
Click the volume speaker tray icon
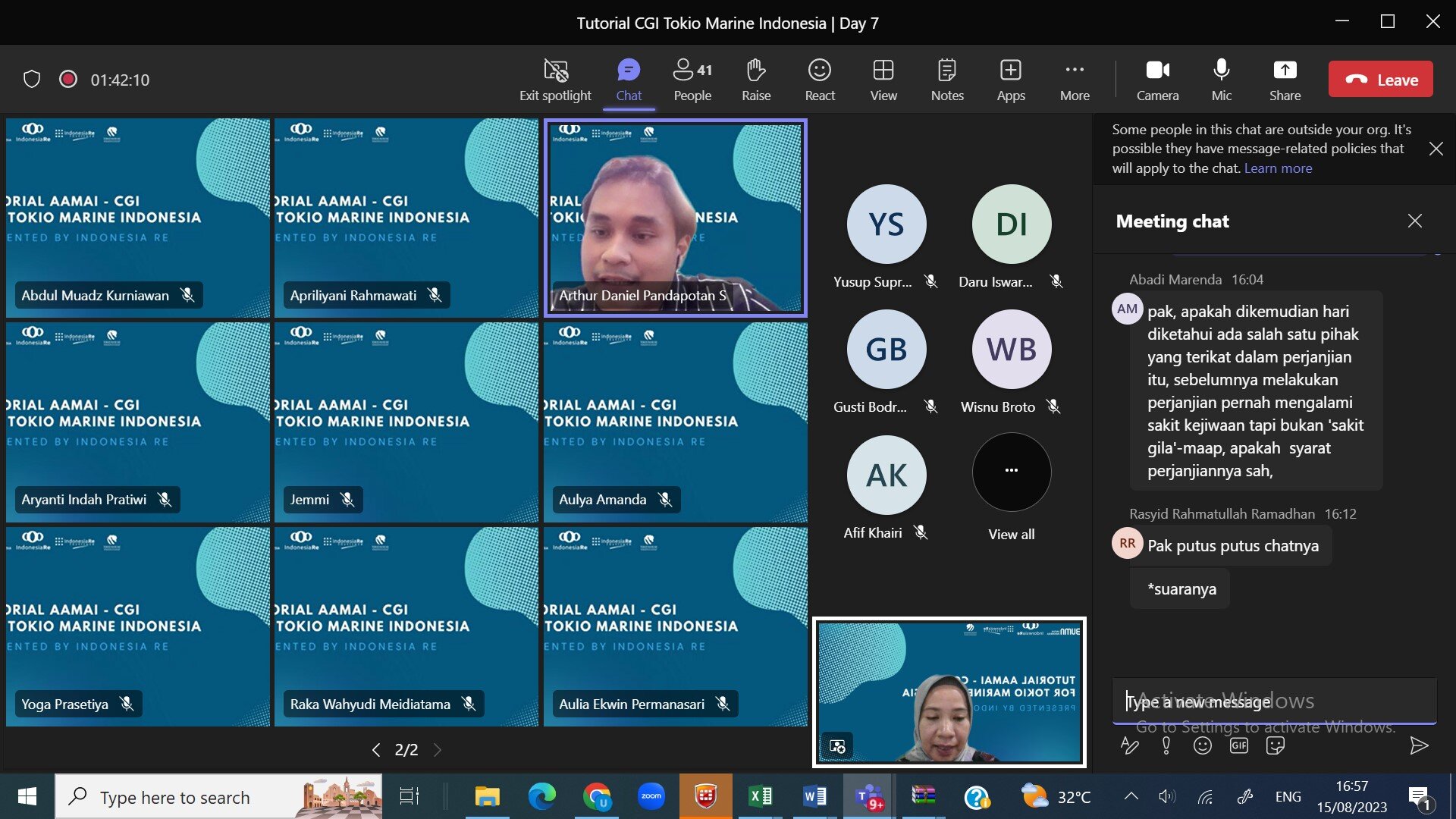(x=1167, y=796)
